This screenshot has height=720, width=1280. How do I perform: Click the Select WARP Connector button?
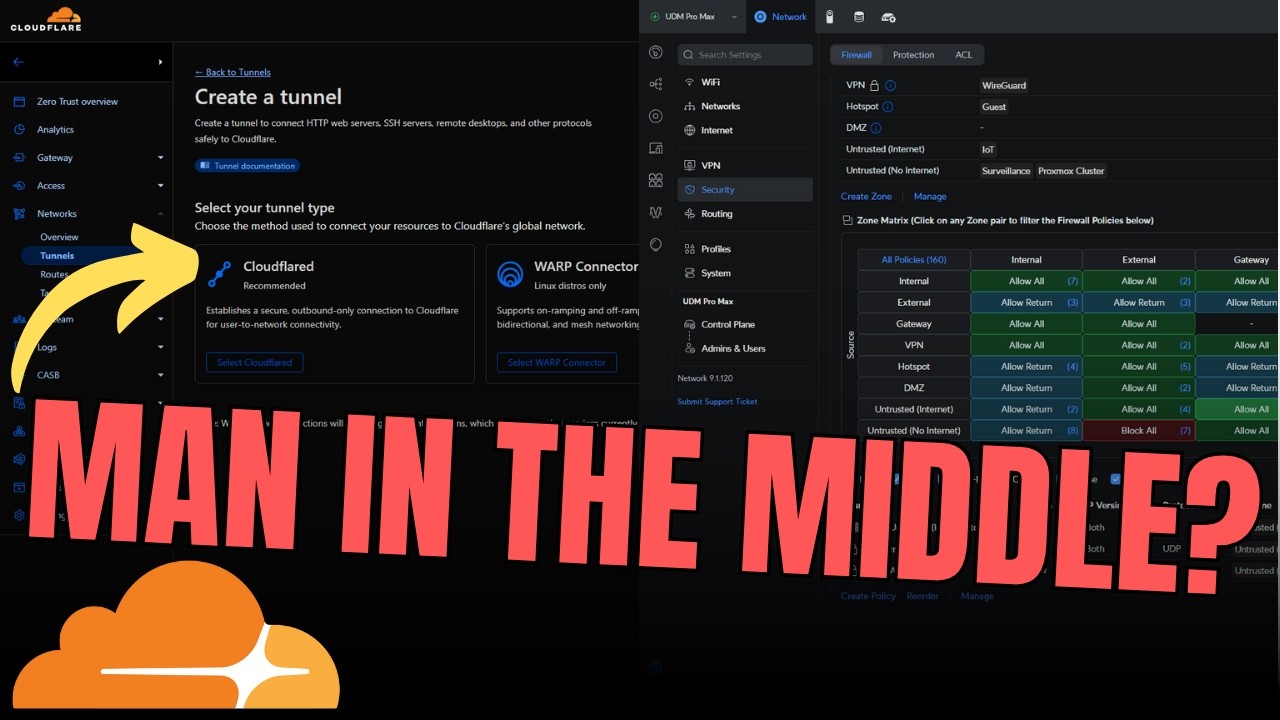click(x=557, y=363)
